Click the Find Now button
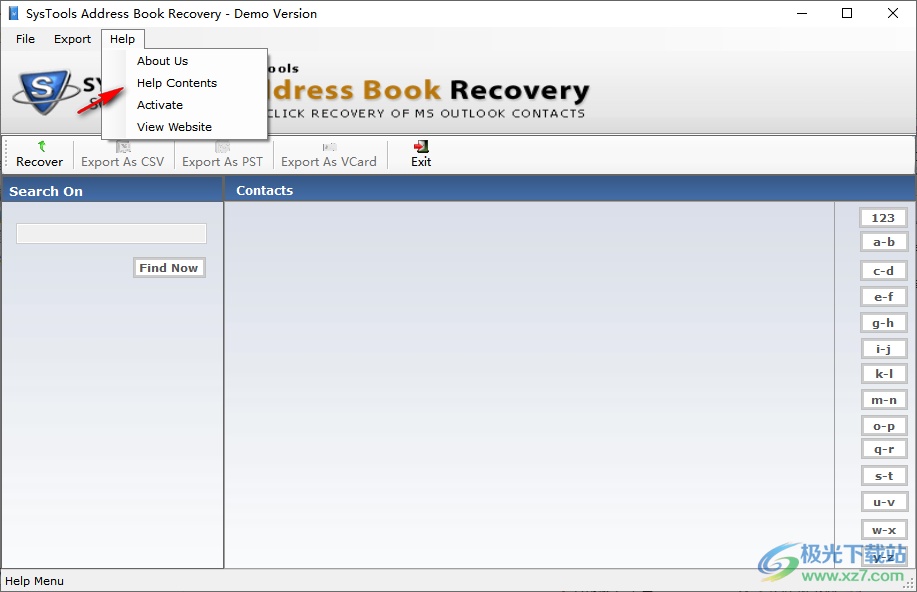 pyautogui.click(x=169, y=268)
